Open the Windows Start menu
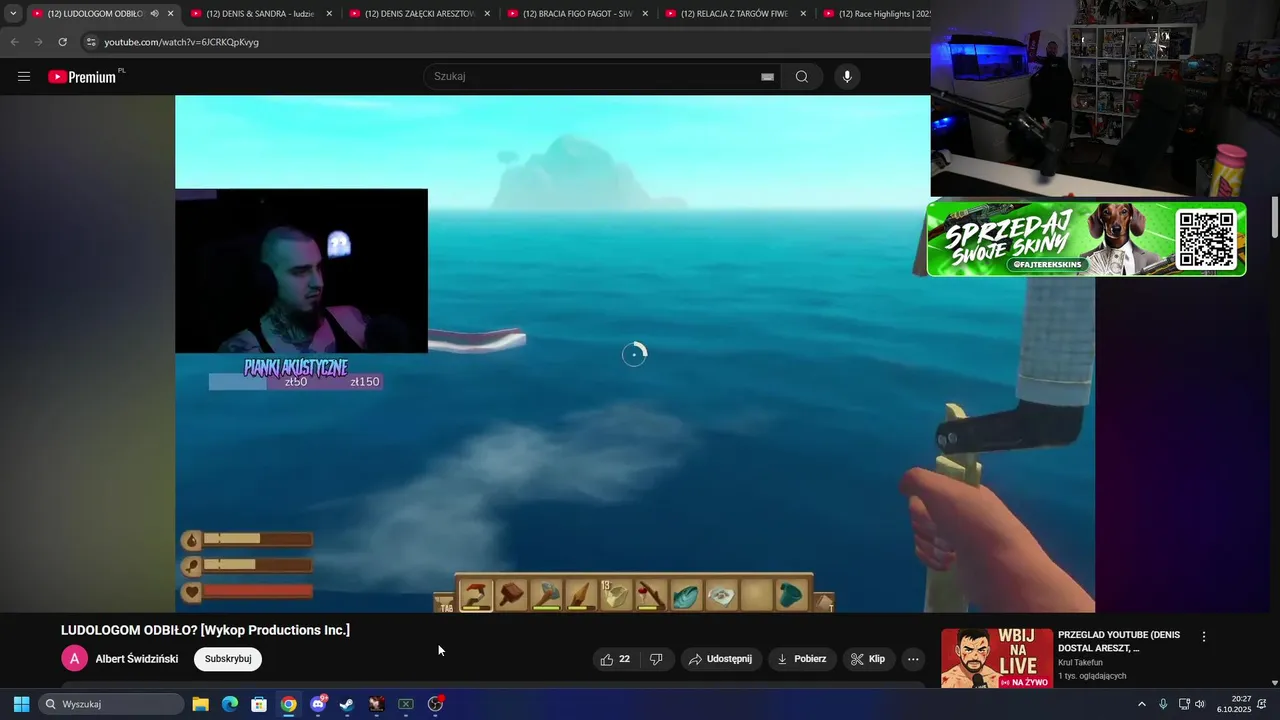 coord(21,704)
